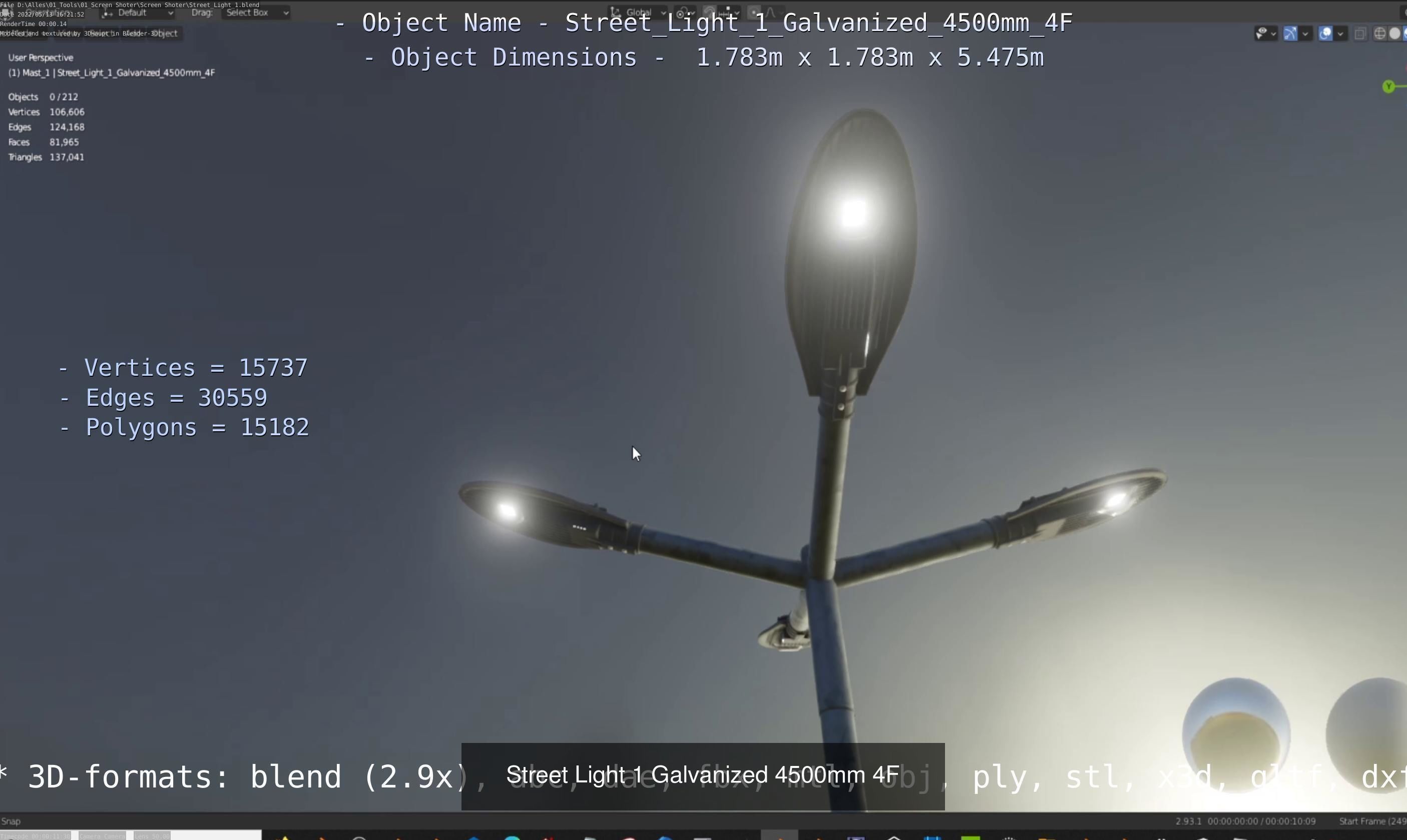Open the proportional editing falloff curve menu

[774, 13]
